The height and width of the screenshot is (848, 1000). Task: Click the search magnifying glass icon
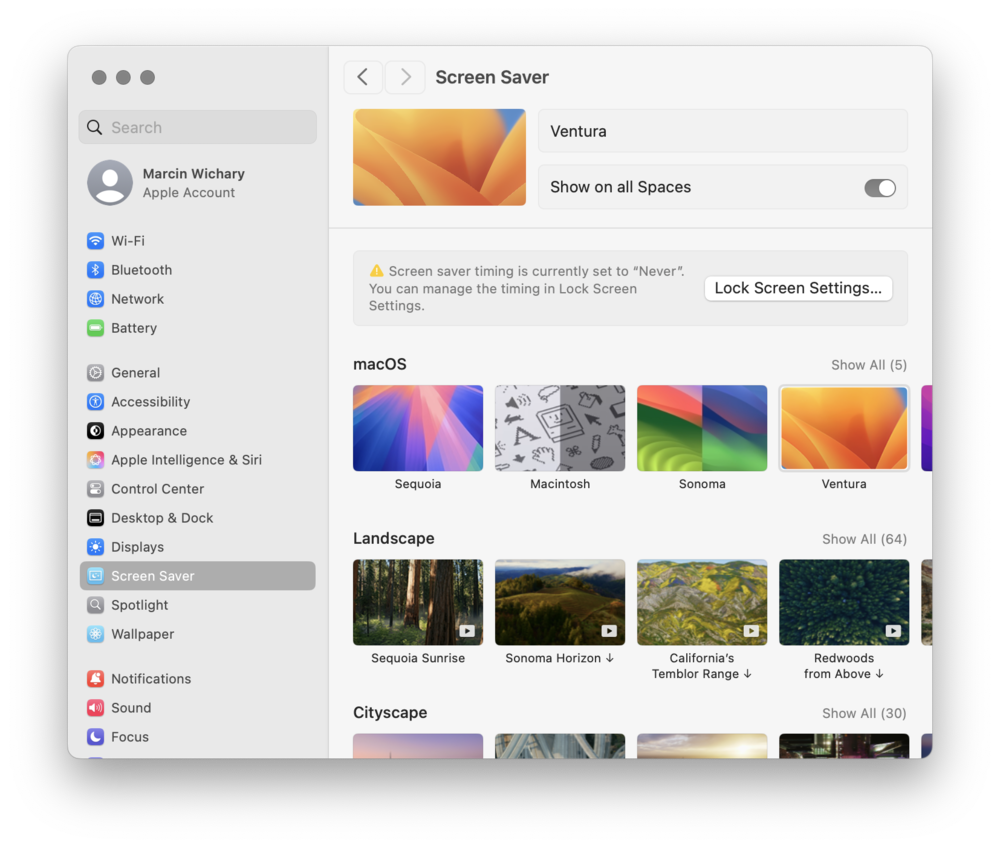[94, 127]
